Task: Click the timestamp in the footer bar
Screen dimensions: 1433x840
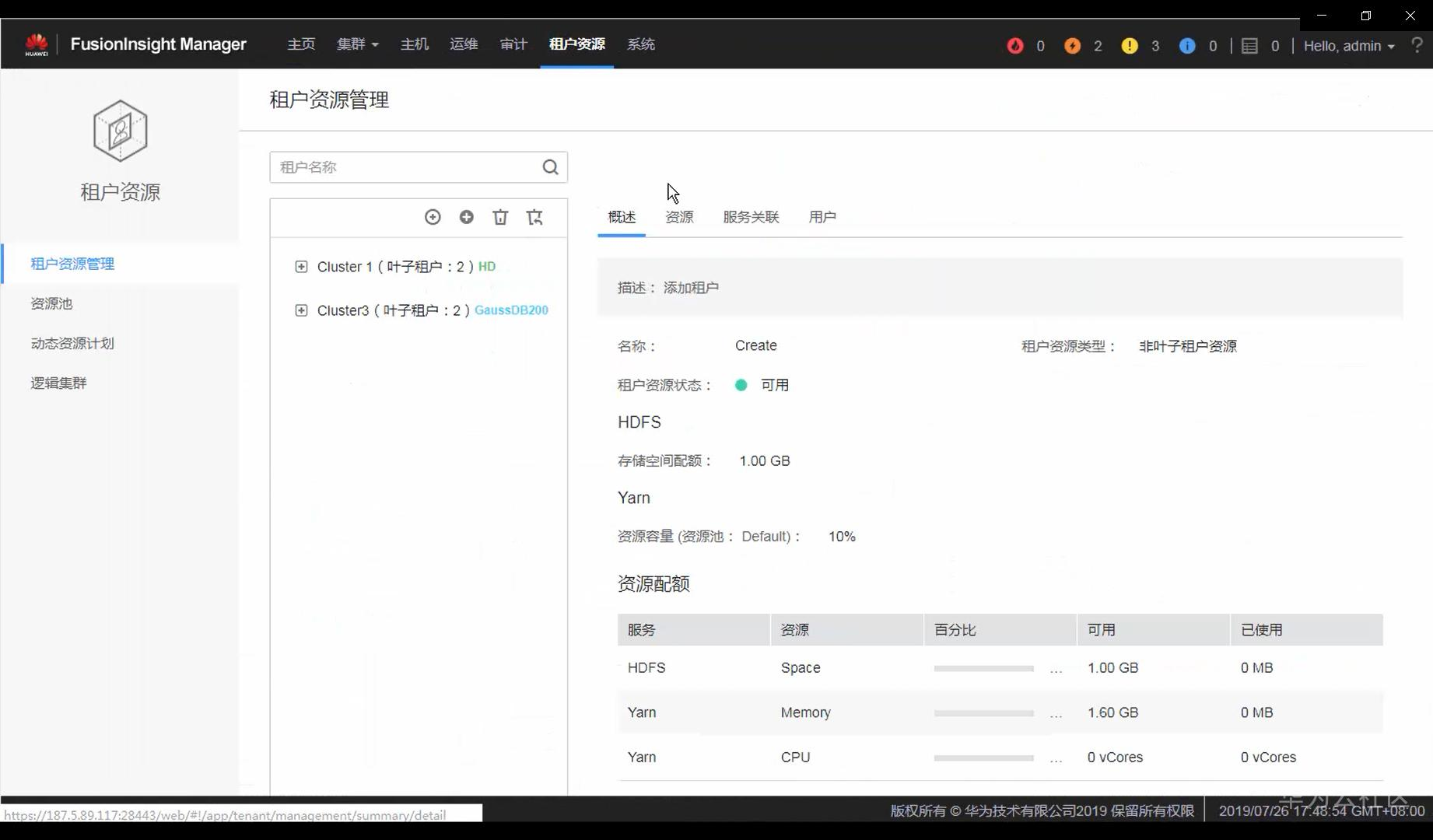Action: coord(1322,810)
